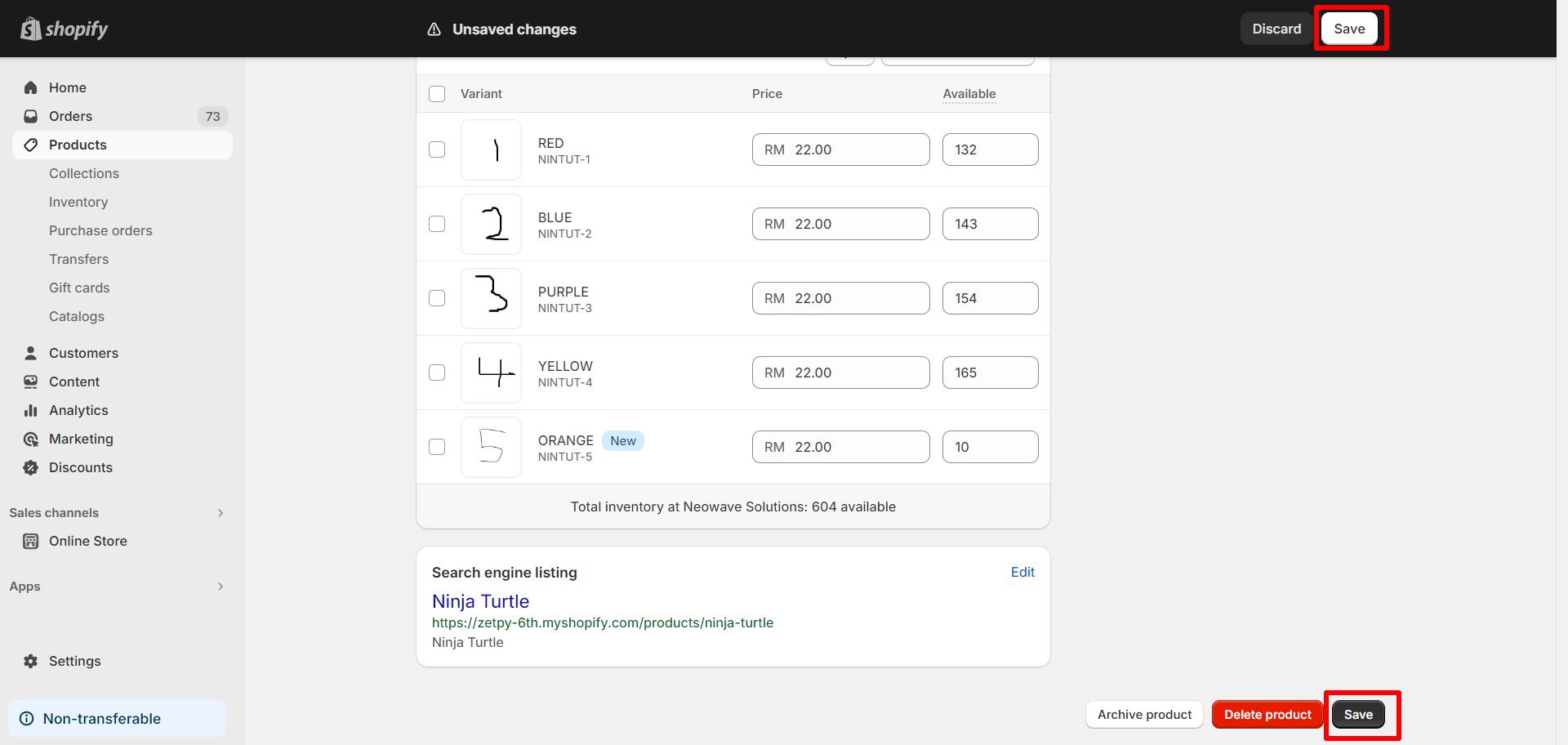Screen dimensions: 1568x745
Task: Select the ORANGE variant checkbox
Action: pos(437,447)
